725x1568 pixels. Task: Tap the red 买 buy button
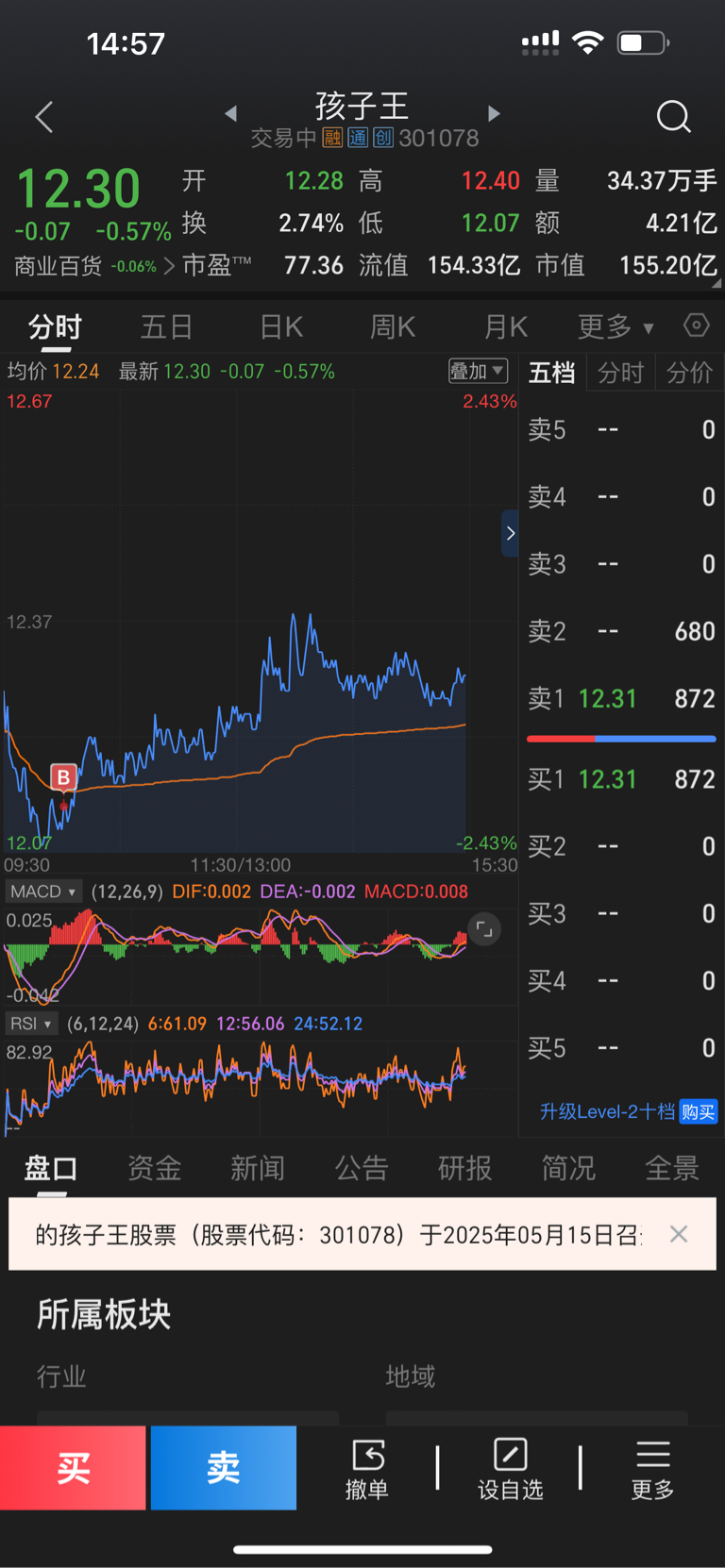[73, 1468]
